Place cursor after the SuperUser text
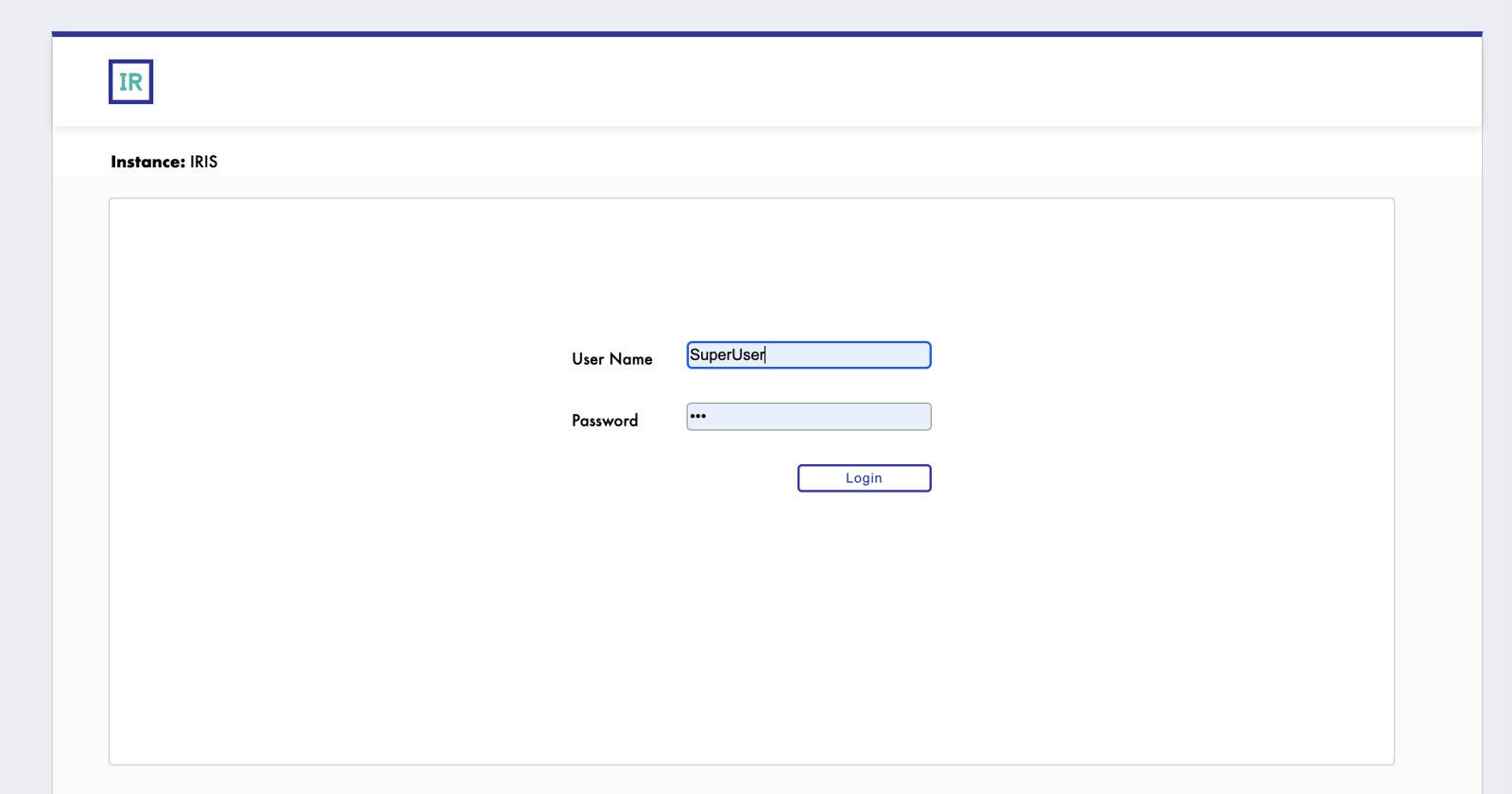Viewport: 1512px width, 794px height. click(766, 355)
